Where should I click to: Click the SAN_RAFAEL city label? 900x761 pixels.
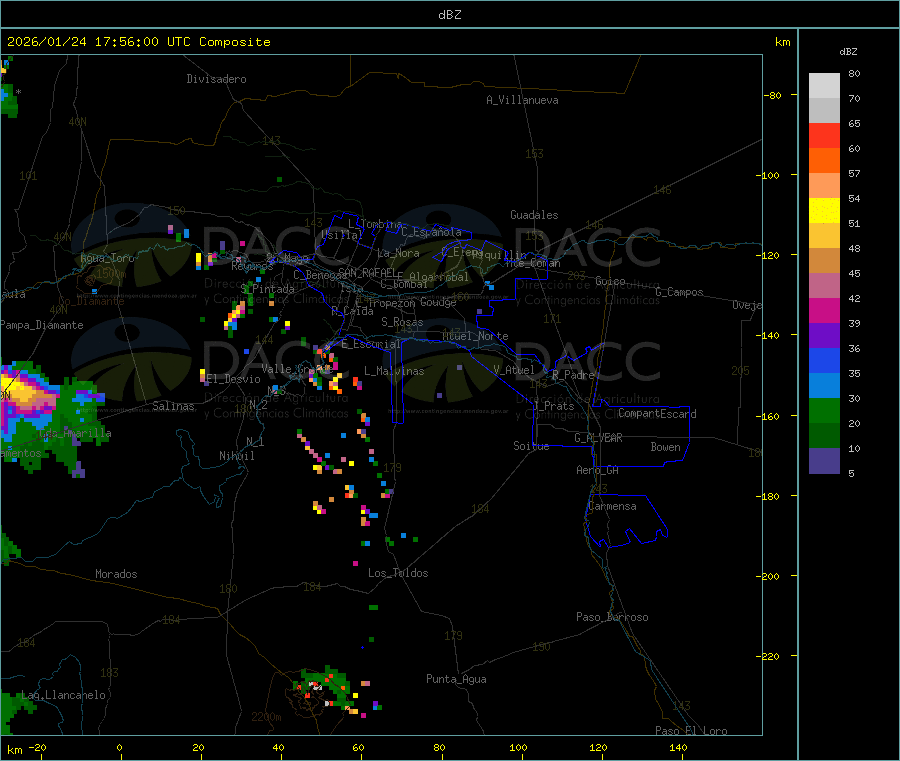tap(367, 272)
